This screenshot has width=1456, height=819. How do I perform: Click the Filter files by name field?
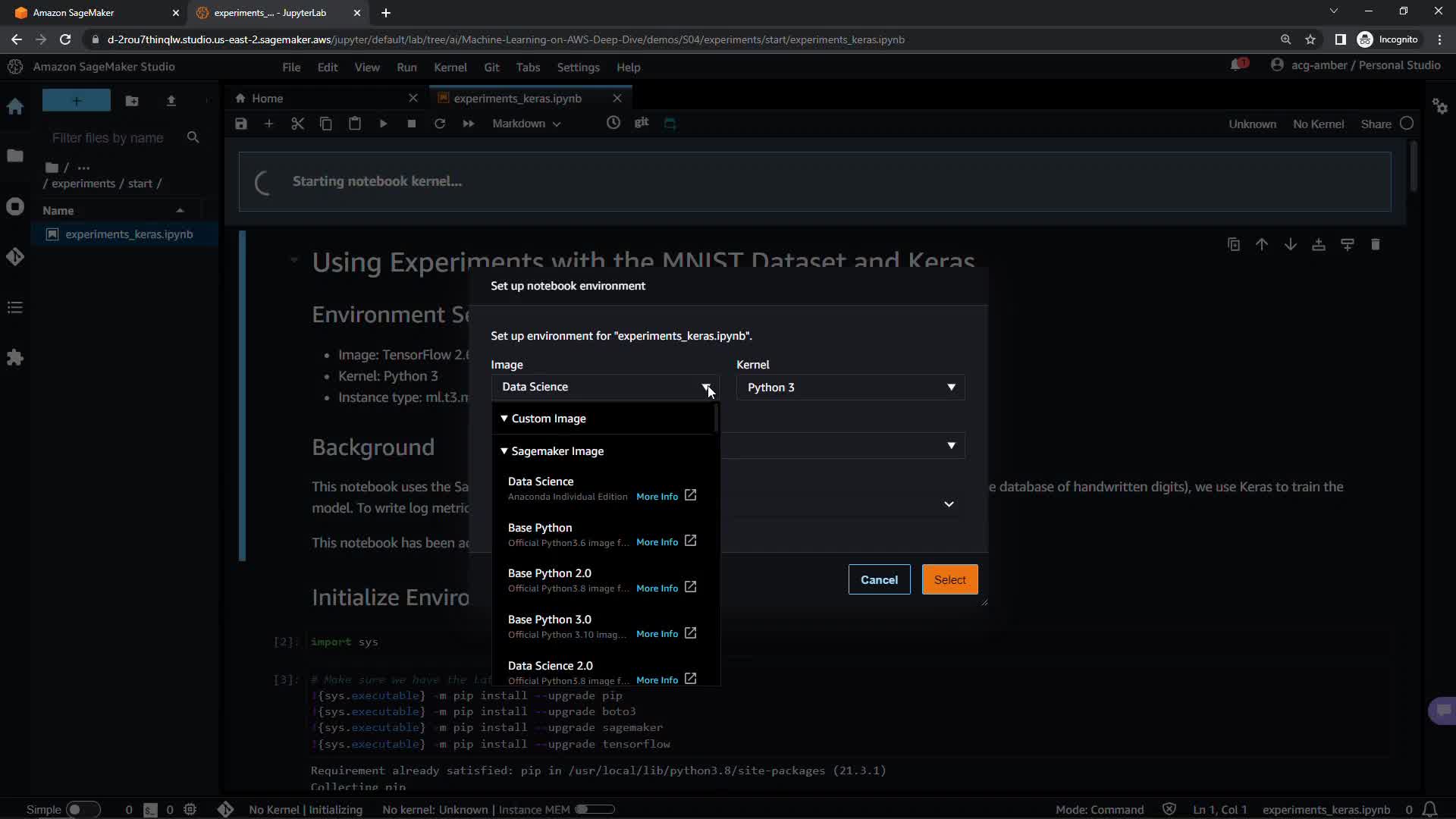pyautogui.click(x=108, y=138)
